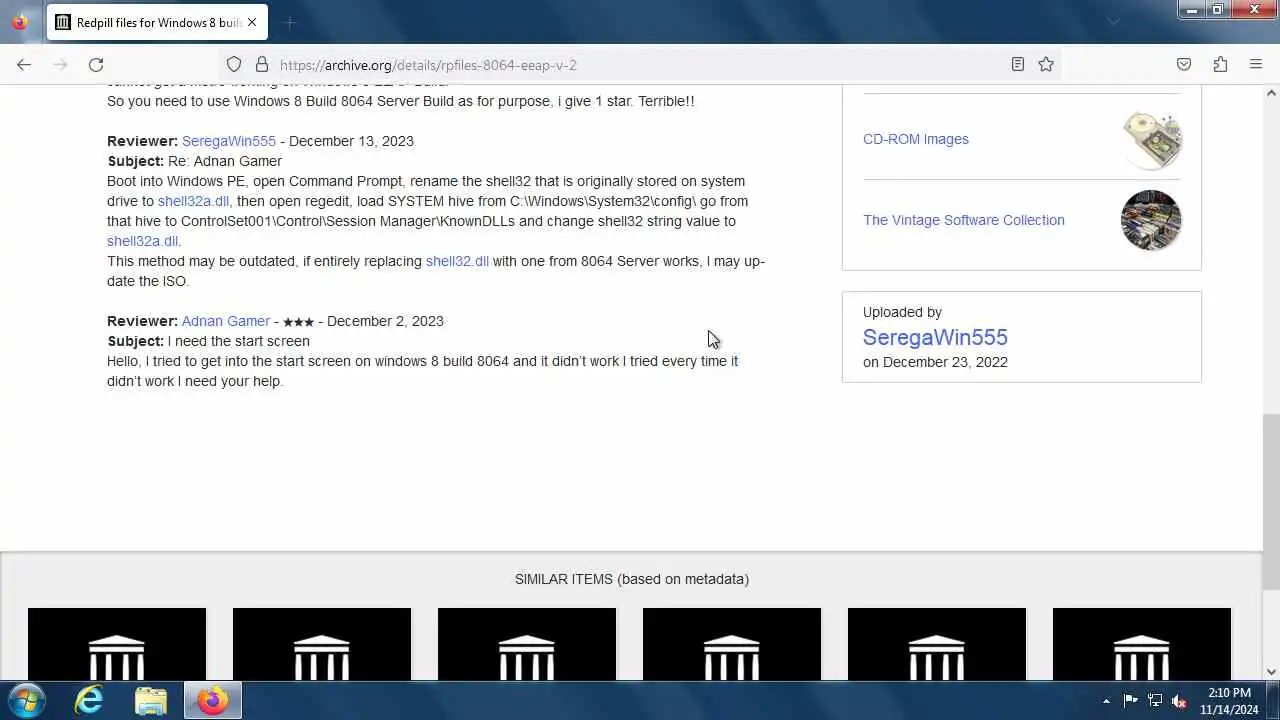Open Windows Explorer folder taskbar icon

(x=151, y=700)
